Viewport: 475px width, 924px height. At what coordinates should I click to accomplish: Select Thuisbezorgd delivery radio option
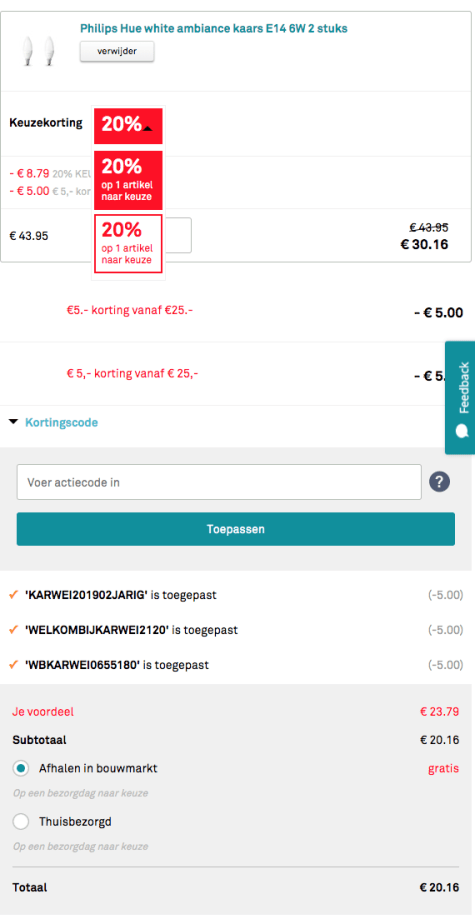21,821
